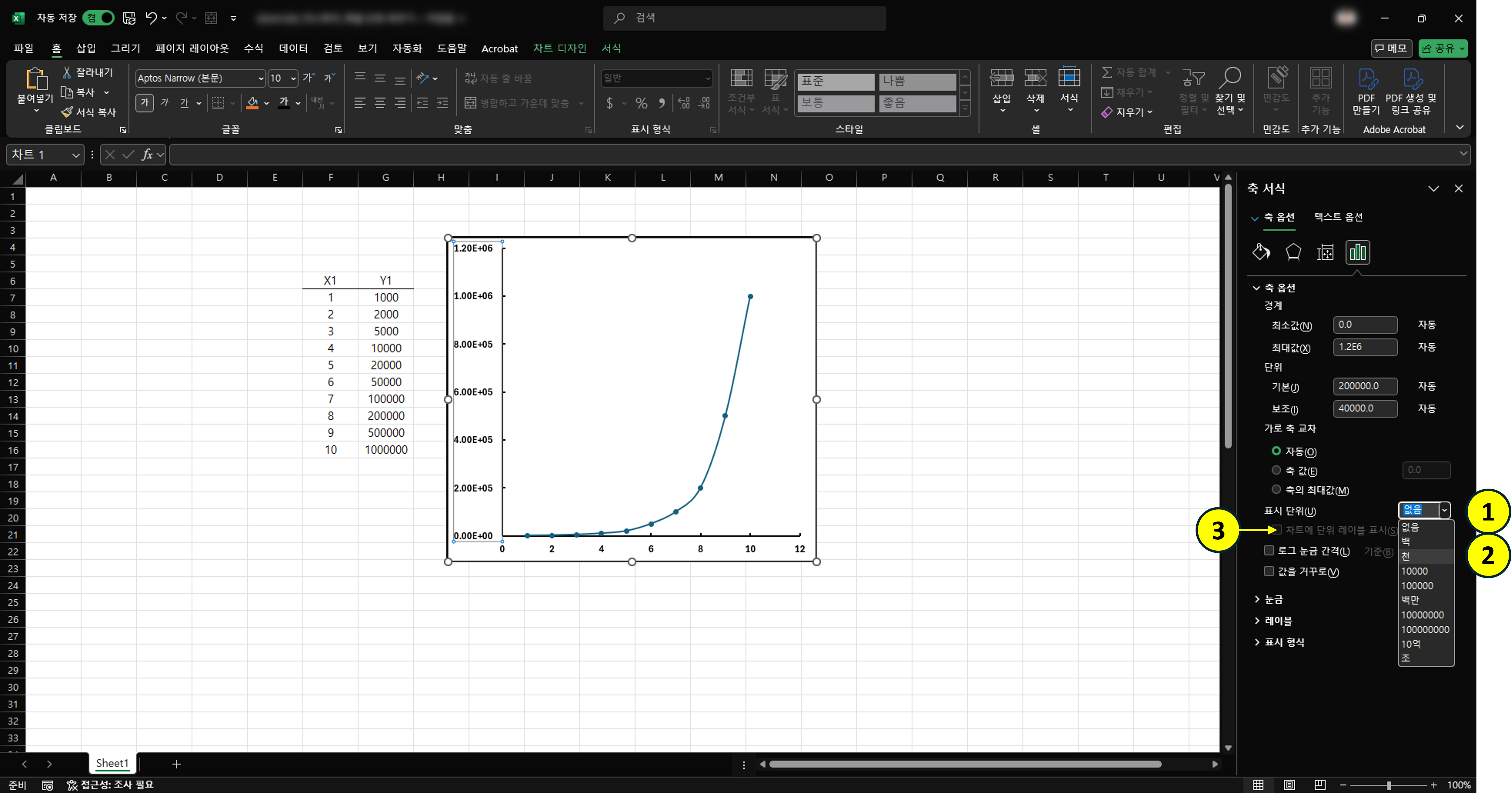Toggle the AutoSave switch
Image resolution: width=1512 pixels, height=793 pixels.
pos(99,18)
